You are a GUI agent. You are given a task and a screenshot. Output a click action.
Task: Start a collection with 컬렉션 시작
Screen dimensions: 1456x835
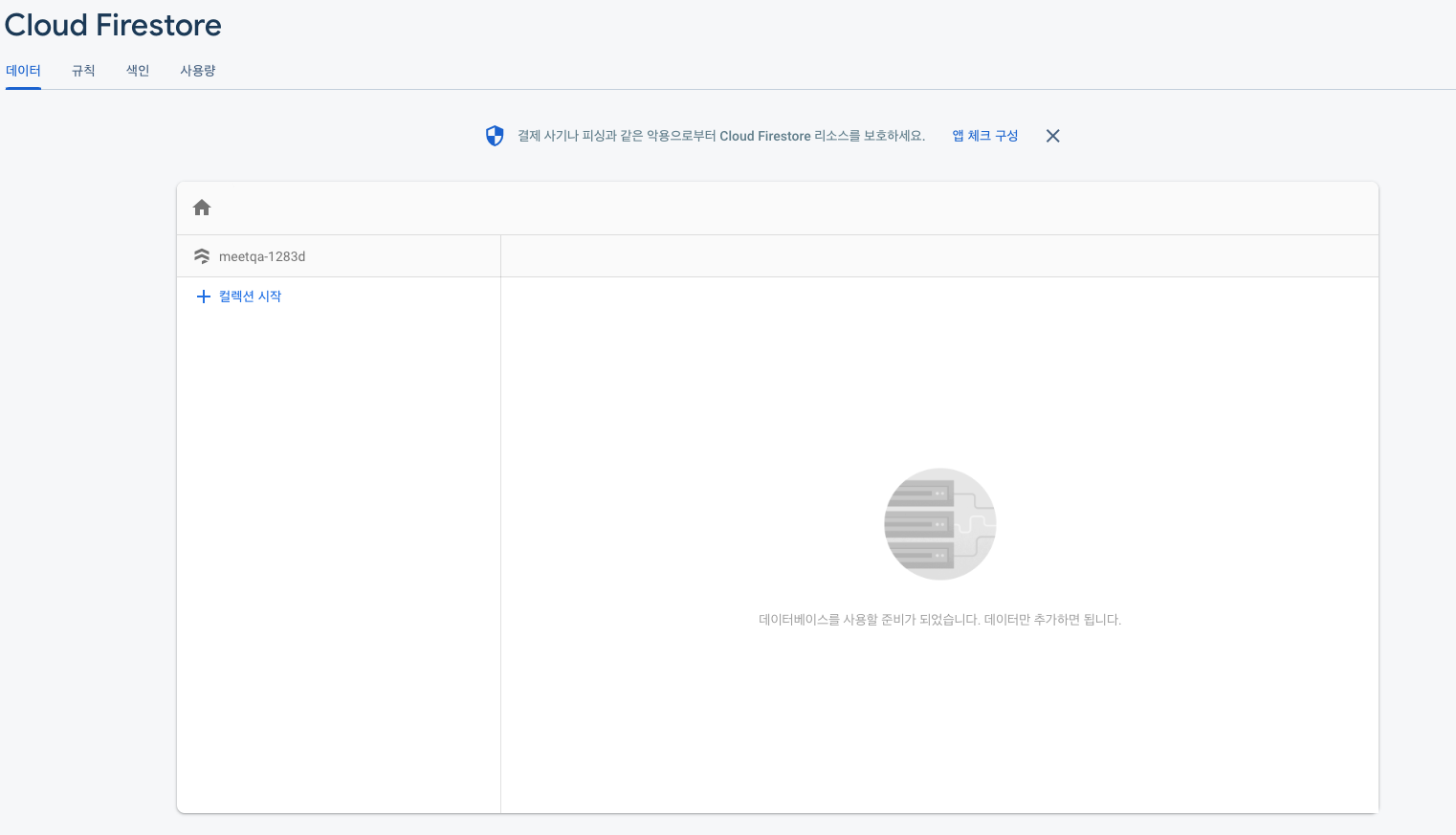250,297
